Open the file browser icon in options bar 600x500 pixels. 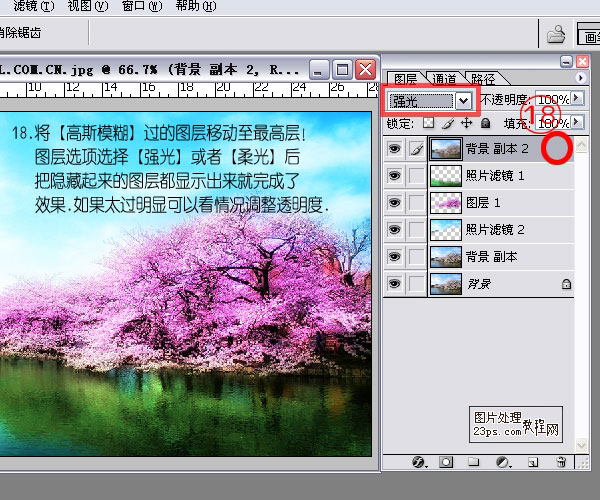(x=556, y=34)
